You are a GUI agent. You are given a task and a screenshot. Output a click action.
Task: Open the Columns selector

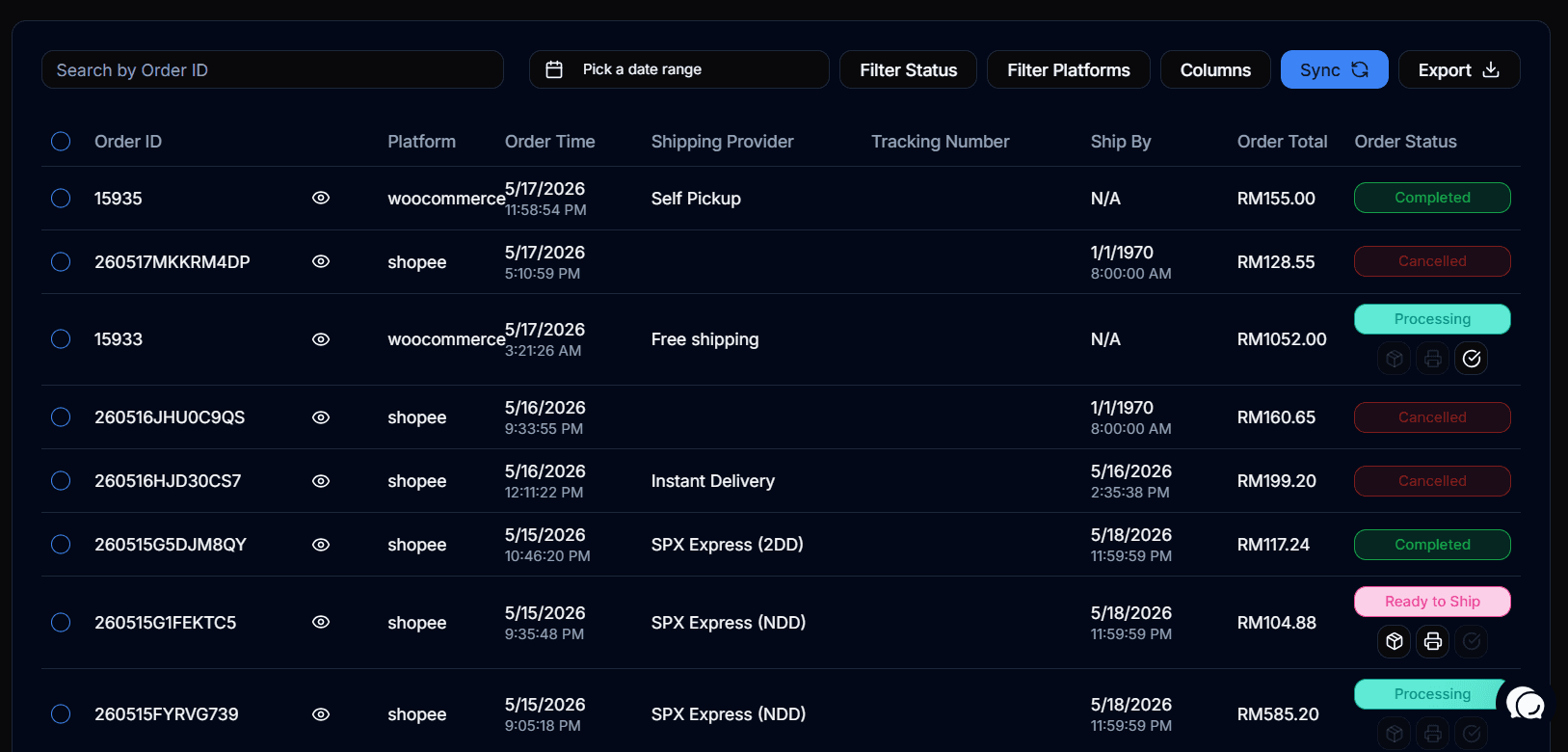point(1215,69)
